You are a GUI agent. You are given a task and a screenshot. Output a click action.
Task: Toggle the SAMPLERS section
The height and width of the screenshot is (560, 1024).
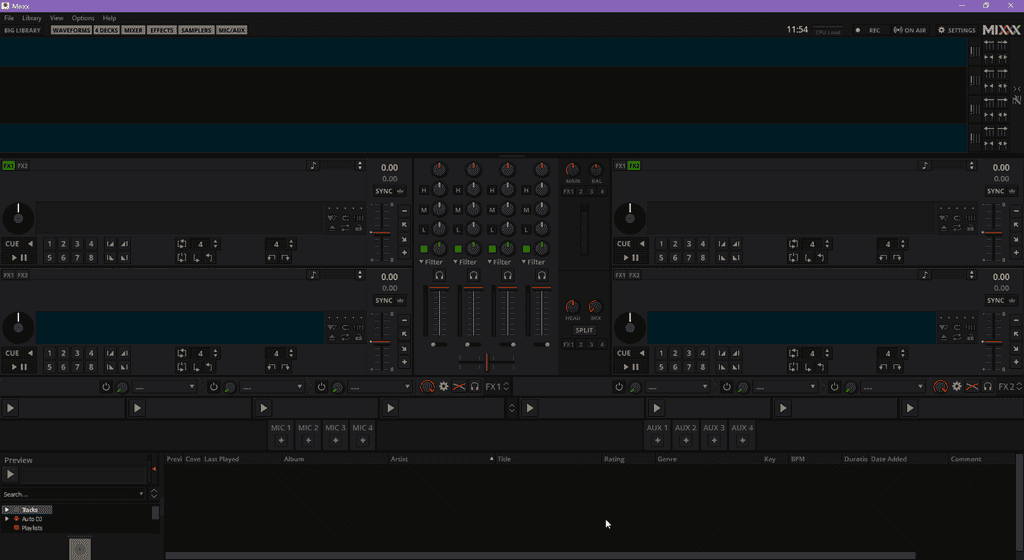tap(196, 30)
